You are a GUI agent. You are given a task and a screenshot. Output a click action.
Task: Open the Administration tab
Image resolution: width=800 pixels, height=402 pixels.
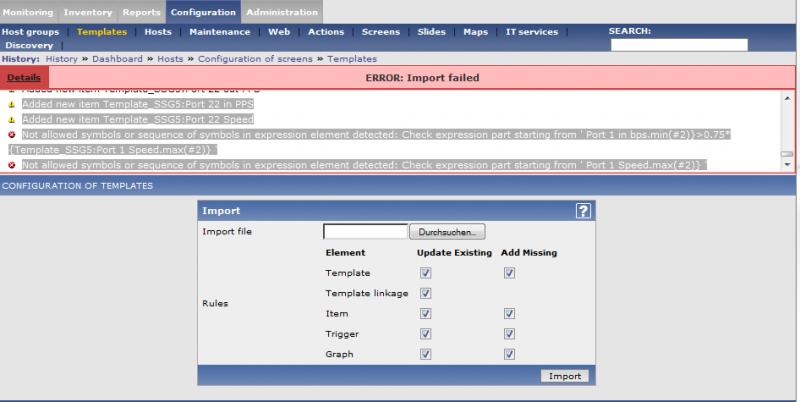tap(282, 12)
